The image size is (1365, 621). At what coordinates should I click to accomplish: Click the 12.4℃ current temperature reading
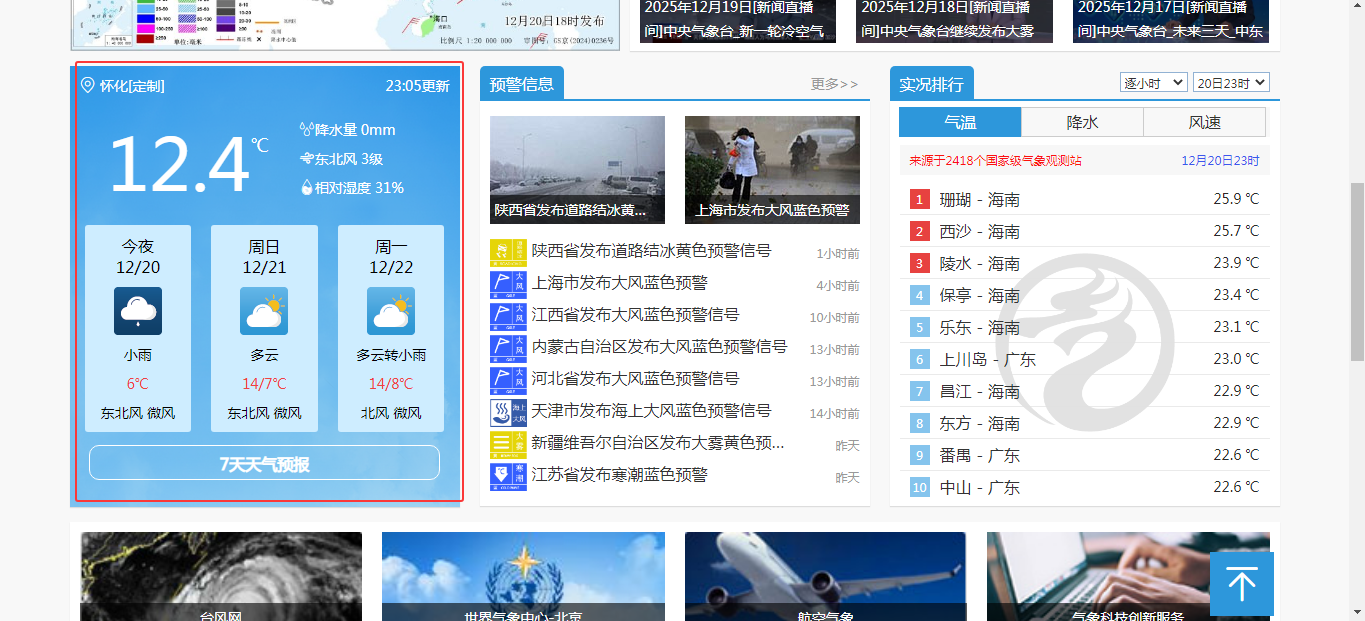[188, 165]
